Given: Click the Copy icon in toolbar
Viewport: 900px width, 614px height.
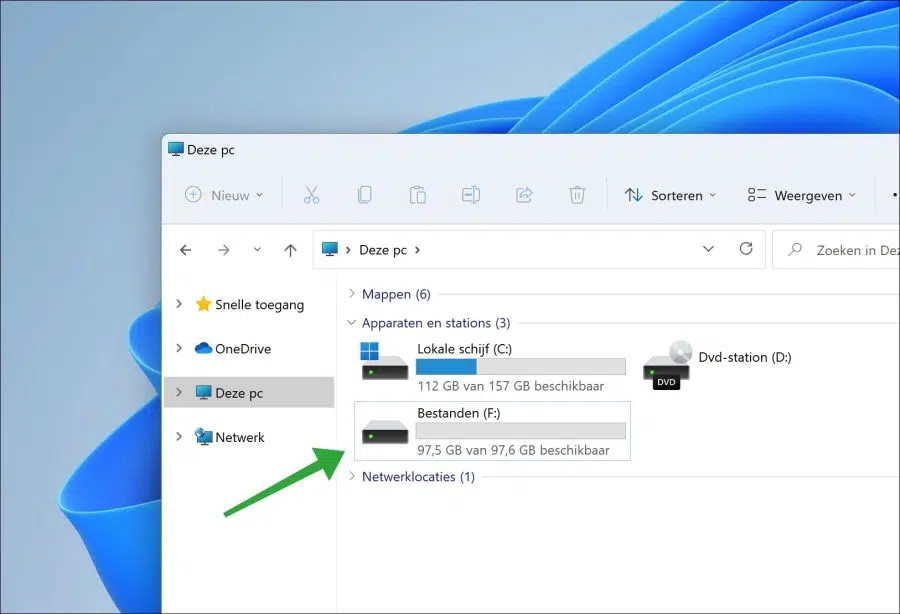Looking at the screenshot, I should [364, 195].
